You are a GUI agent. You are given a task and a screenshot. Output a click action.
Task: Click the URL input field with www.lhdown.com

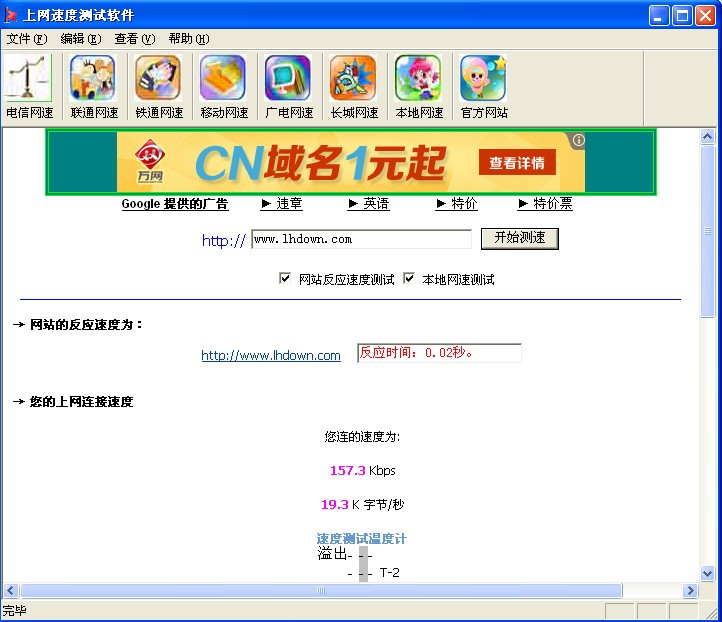tap(361, 239)
